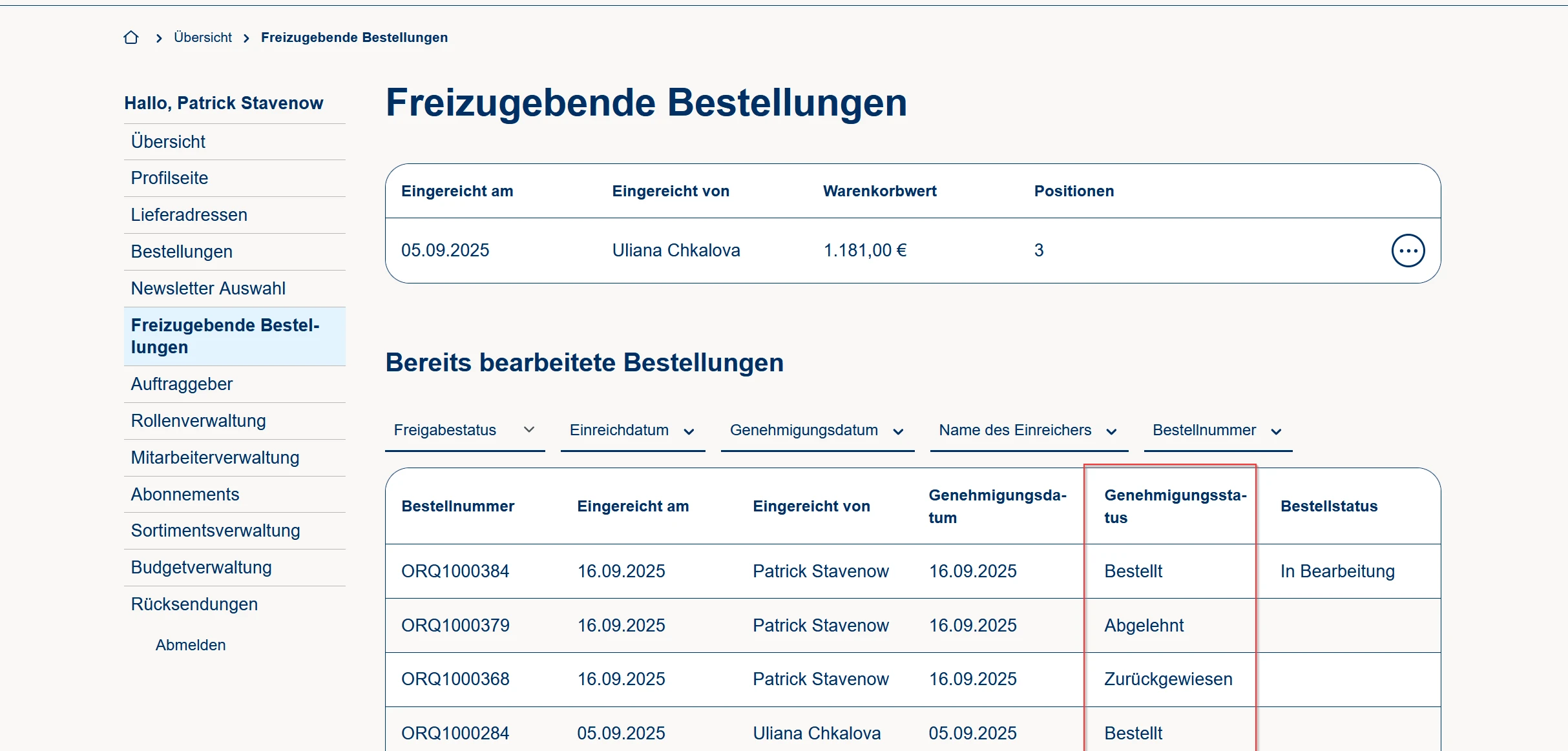Image resolution: width=1568 pixels, height=751 pixels.
Task: Open the Genehmigungsdatum filter dropdown
Action: click(817, 431)
